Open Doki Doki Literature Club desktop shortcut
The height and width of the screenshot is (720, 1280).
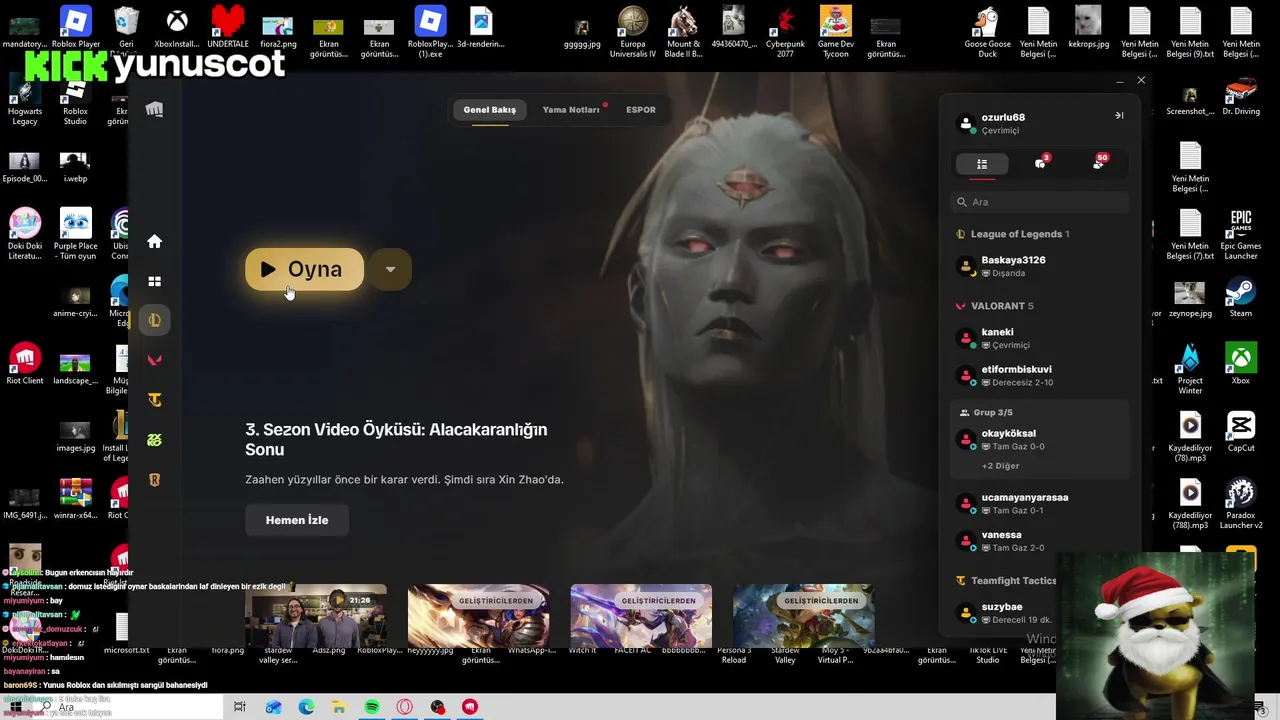click(x=25, y=235)
